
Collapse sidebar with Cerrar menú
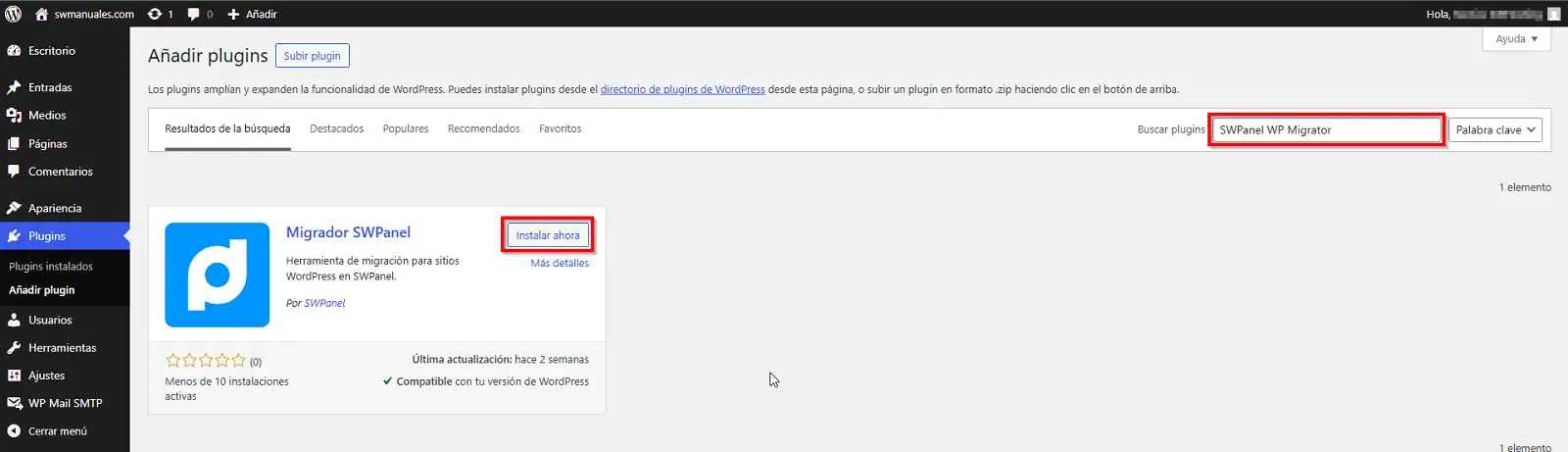pos(65,431)
